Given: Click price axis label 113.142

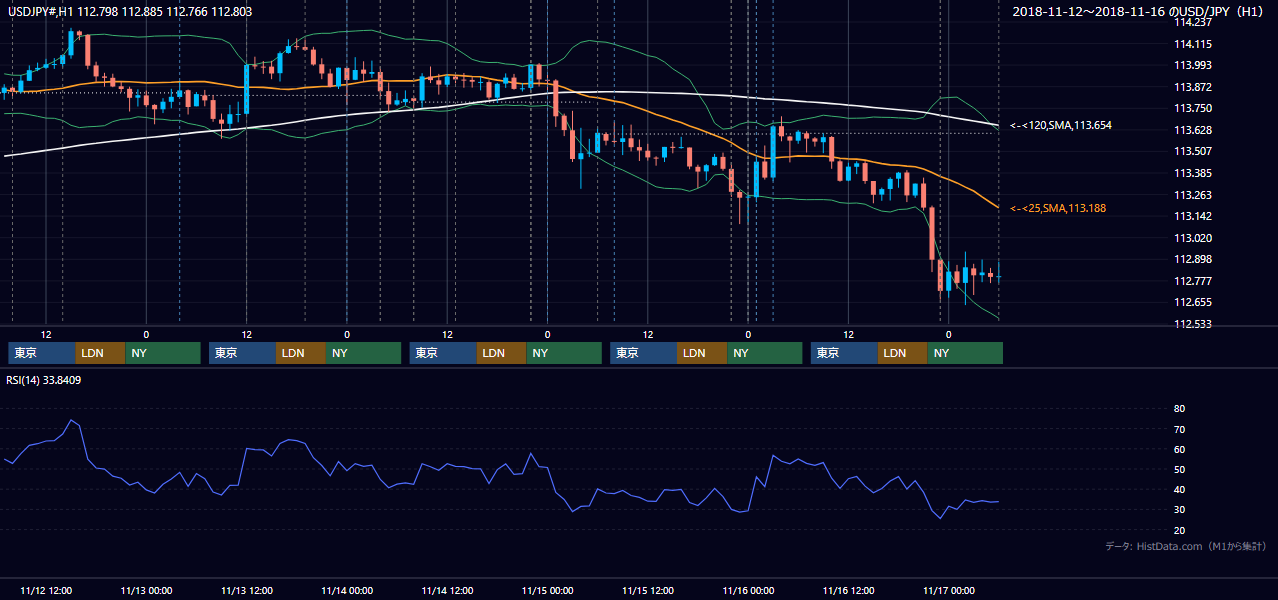Looking at the screenshot, I should click(x=1193, y=216).
